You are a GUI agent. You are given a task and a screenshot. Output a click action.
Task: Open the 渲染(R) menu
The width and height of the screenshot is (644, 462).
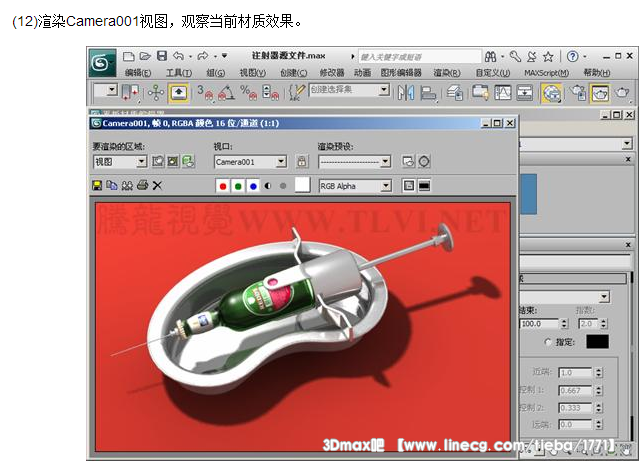(447, 73)
